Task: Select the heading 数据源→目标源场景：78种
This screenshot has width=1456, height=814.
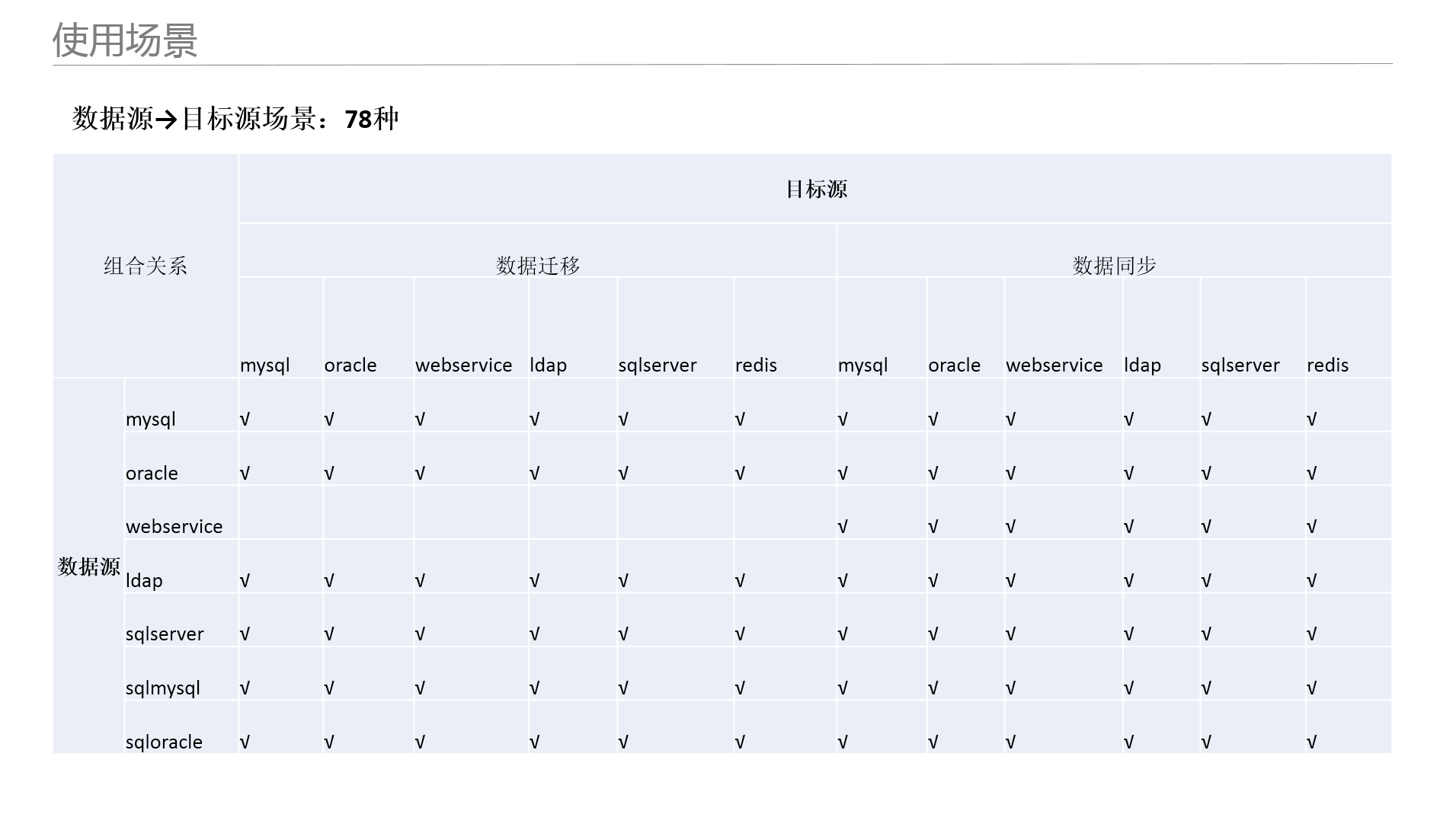Action: [235, 119]
